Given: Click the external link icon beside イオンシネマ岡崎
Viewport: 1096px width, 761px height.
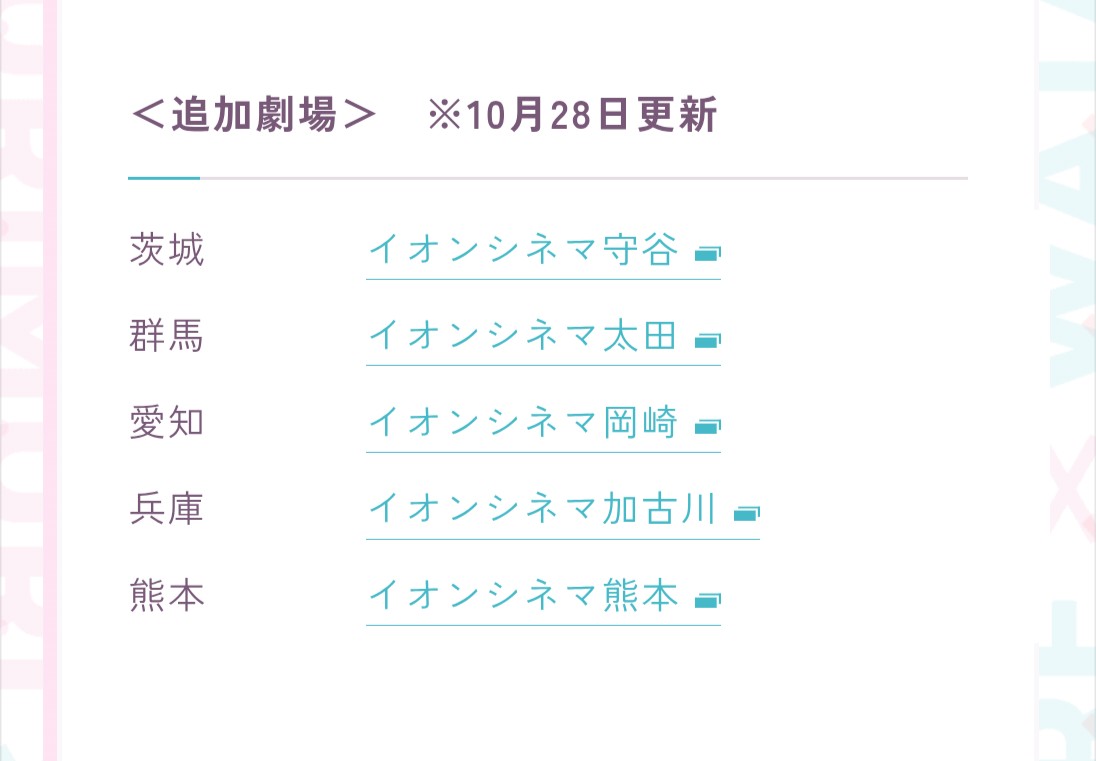Looking at the screenshot, I should click(707, 427).
